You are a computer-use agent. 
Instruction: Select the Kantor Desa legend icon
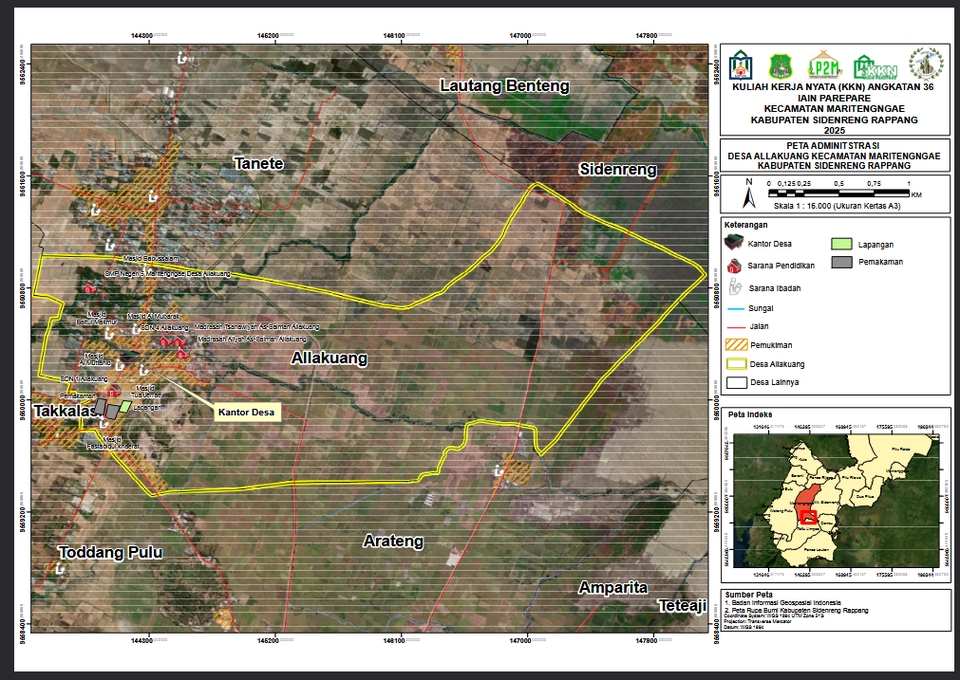coord(735,242)
